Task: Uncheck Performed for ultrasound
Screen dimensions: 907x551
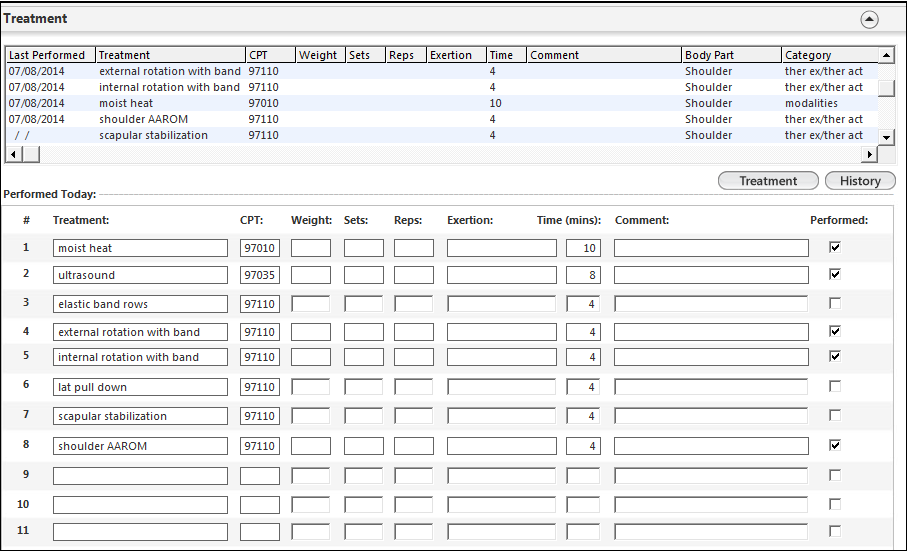Action: 835,274
